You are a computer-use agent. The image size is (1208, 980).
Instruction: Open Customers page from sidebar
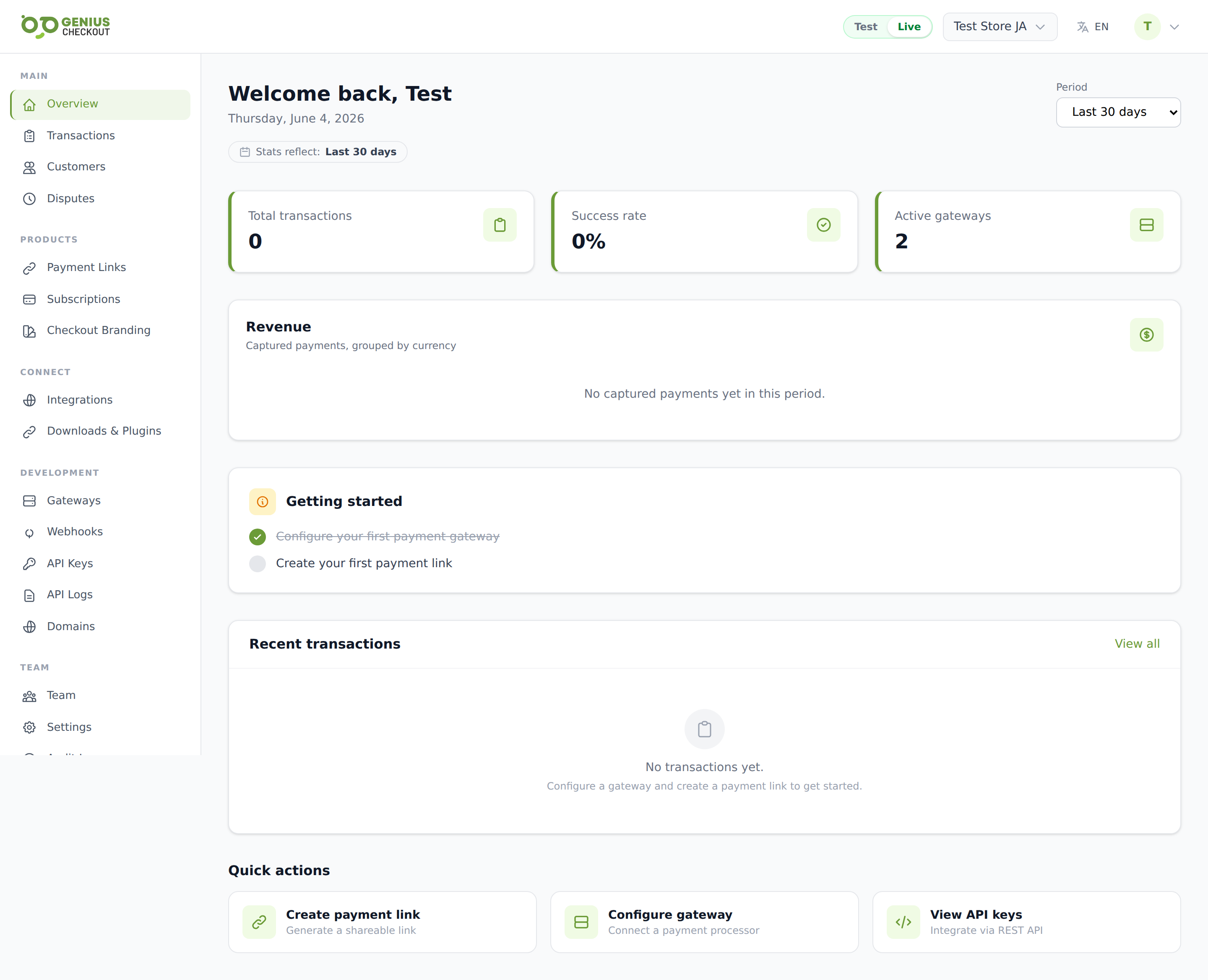101,167
